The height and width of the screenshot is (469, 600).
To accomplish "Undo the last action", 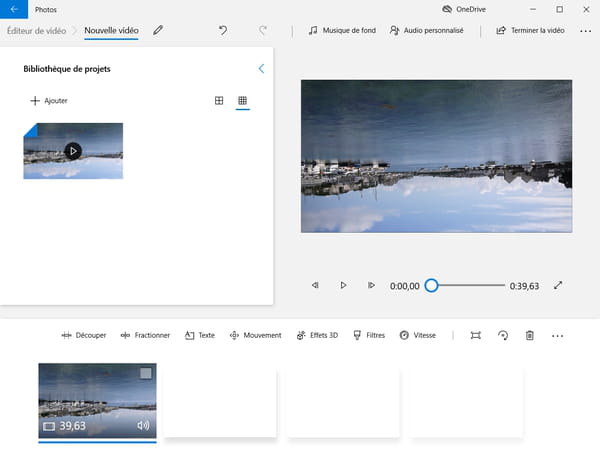I will pyautogui.click(x=223, y=30).
